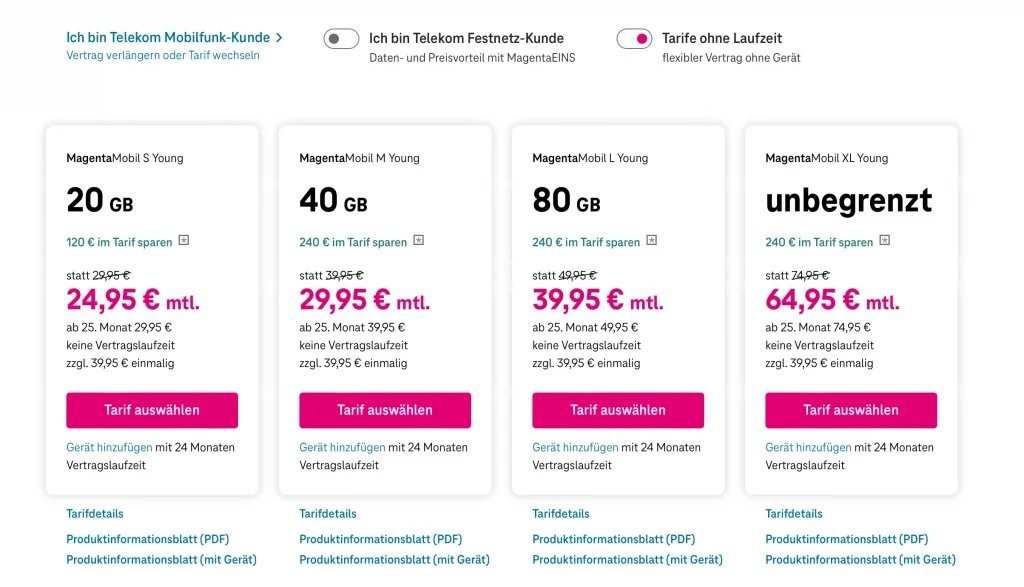Expand Tarifdetails for MagentaMobil S Young
Screen dimensions: 1024x587
coord(95,514)
